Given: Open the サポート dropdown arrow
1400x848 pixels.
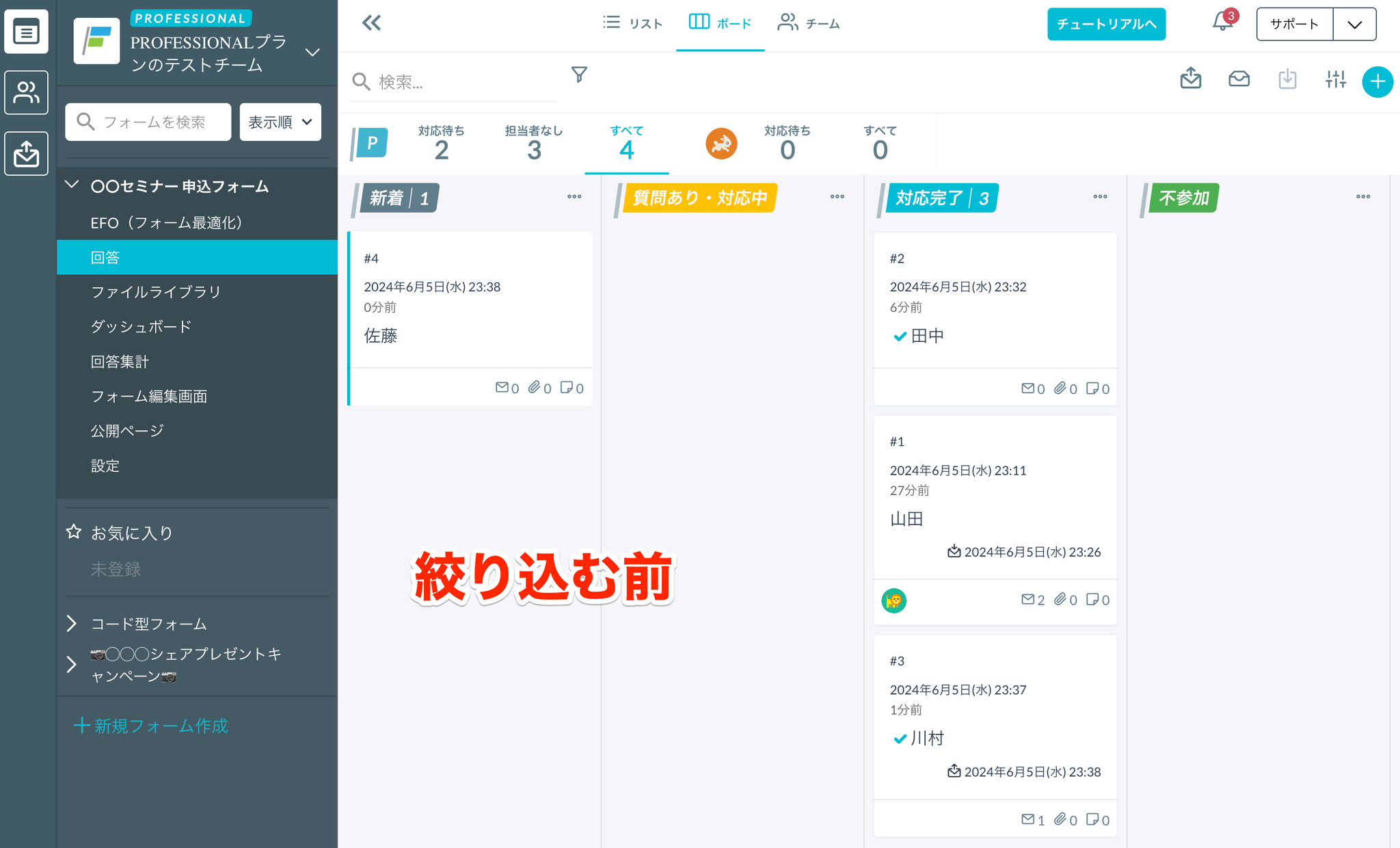Looking at the screenshot, I should coord(1354,25).
